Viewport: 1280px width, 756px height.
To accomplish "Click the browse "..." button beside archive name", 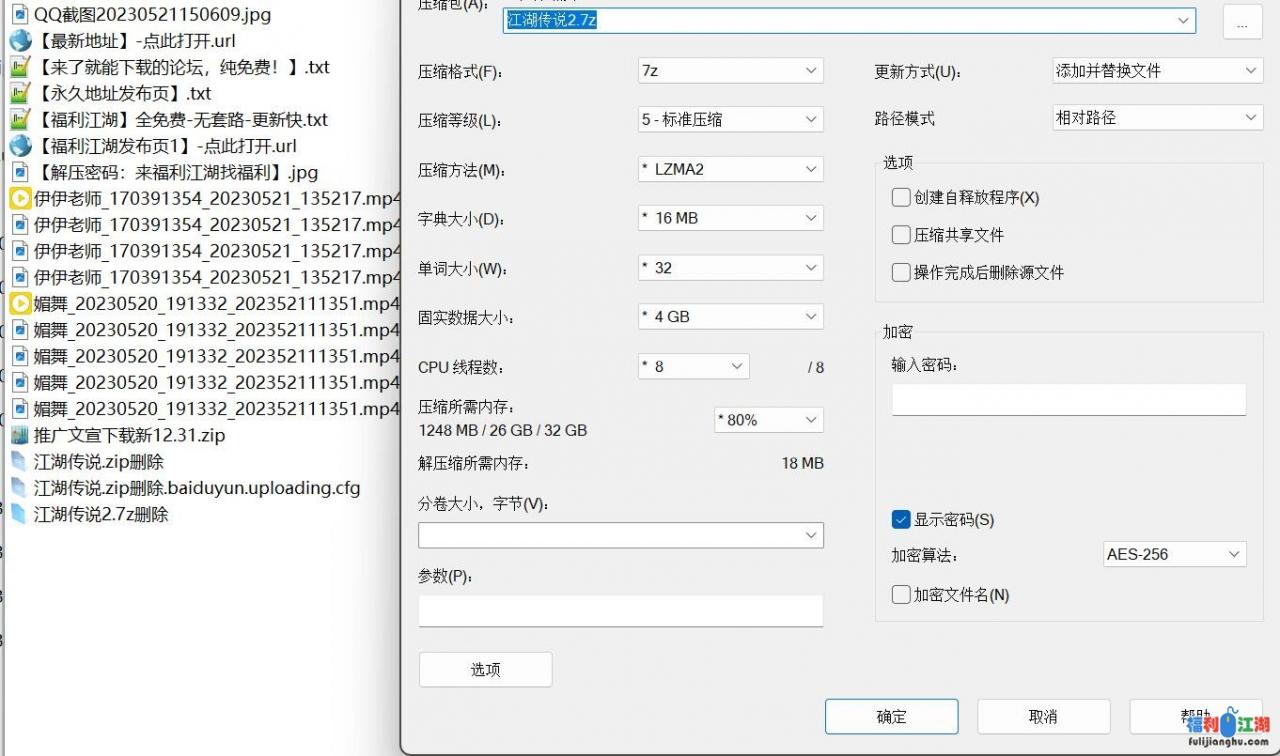I will point(1241,21).
